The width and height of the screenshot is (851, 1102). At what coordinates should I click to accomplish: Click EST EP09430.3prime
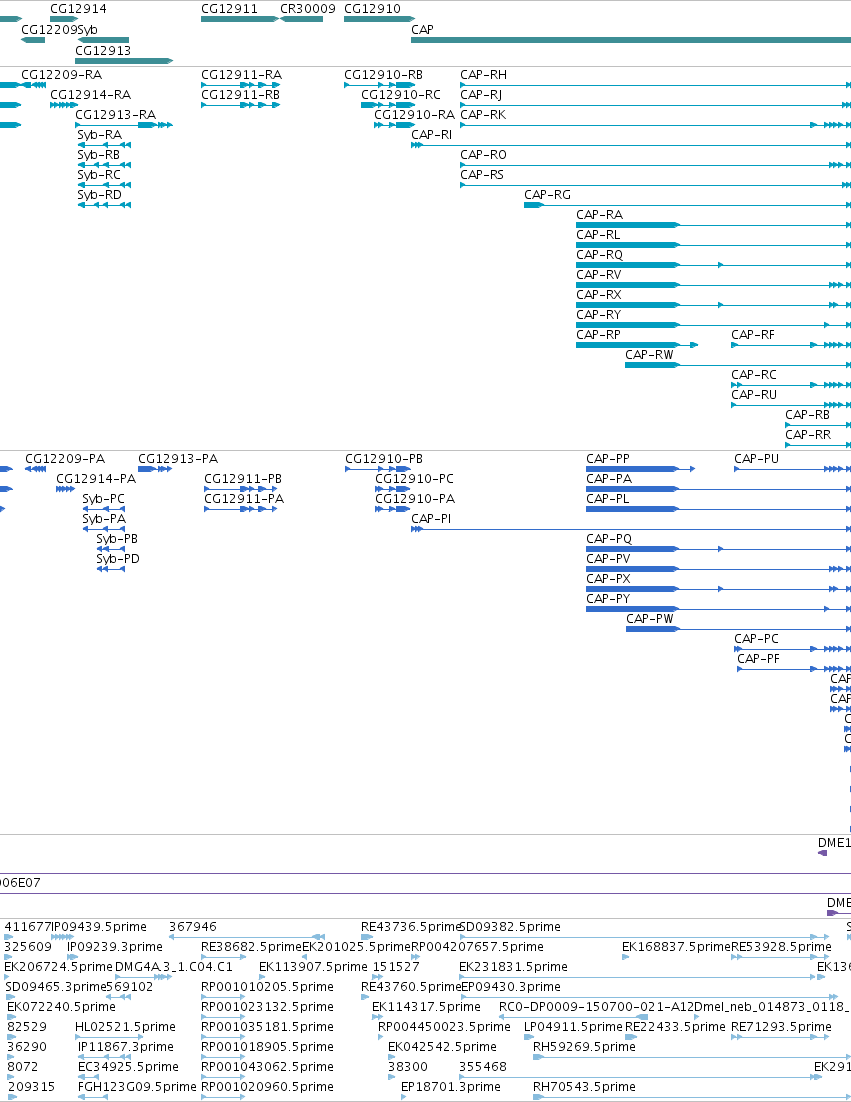tap(511, 987)
